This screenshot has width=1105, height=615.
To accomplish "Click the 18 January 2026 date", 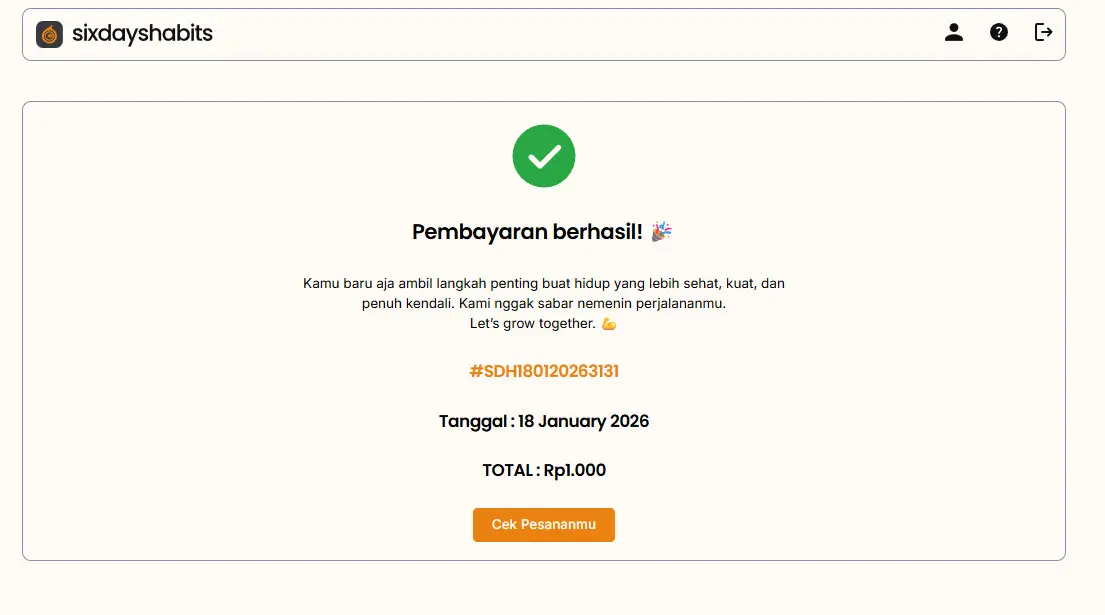I will click(x=583, y=421).
